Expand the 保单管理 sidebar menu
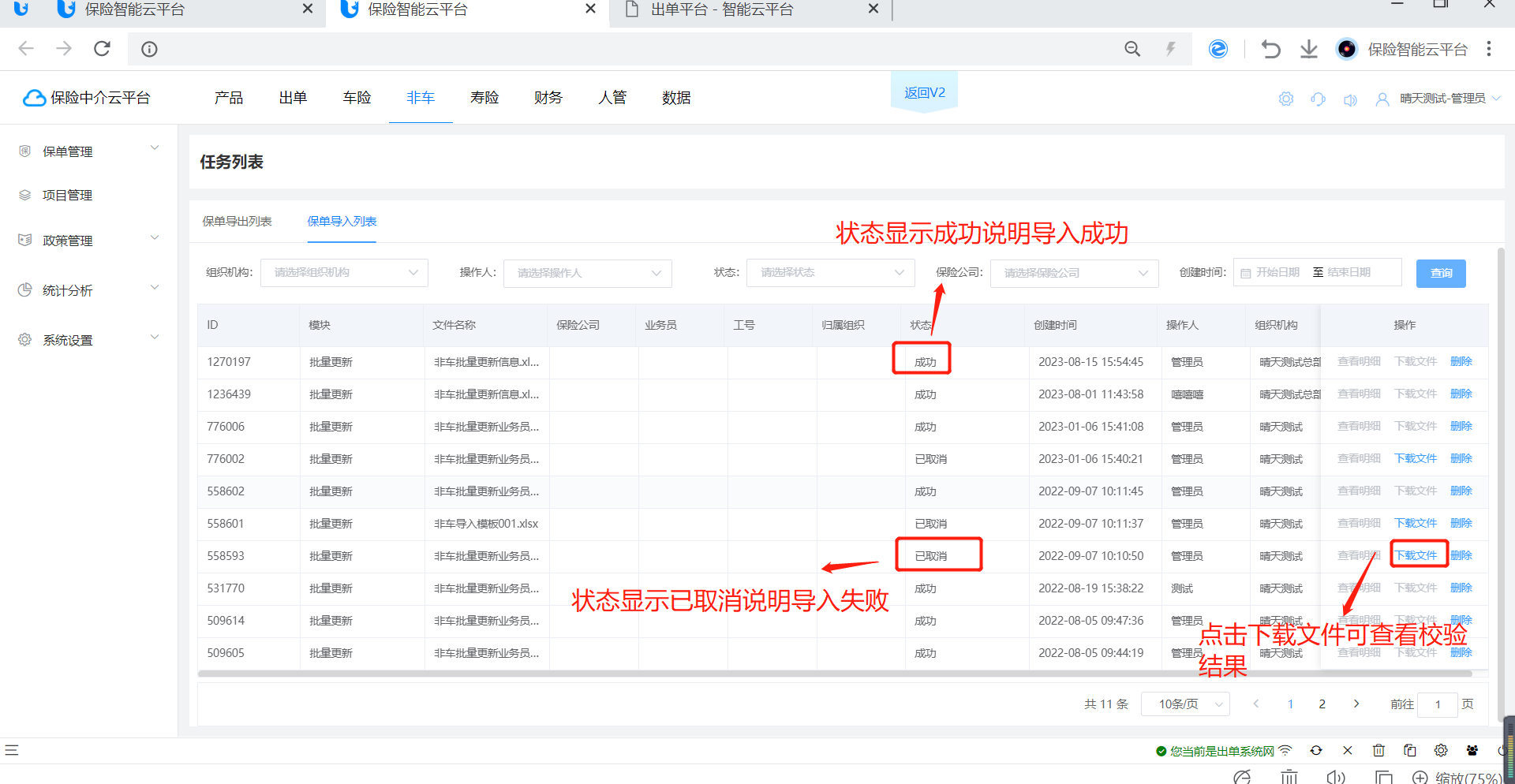The image size is (1515, 784). click(89, 151)
